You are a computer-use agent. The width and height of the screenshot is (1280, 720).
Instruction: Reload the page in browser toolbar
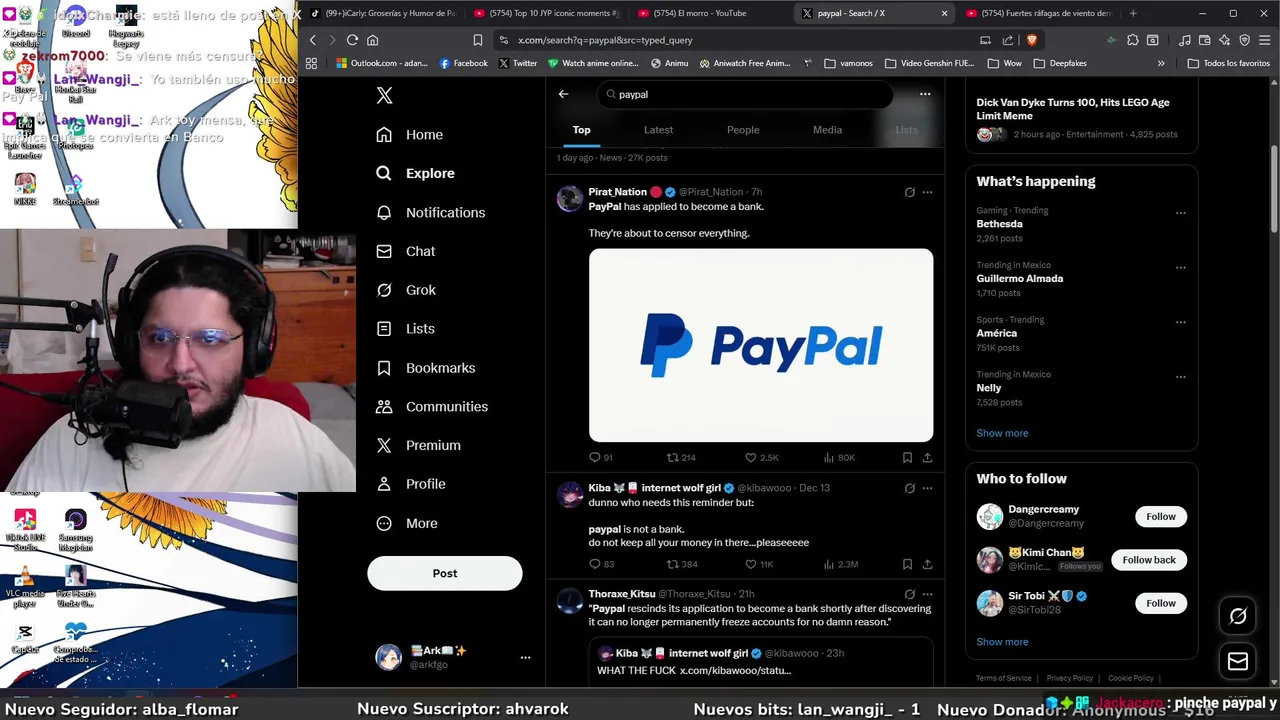[x=352, y=40]
